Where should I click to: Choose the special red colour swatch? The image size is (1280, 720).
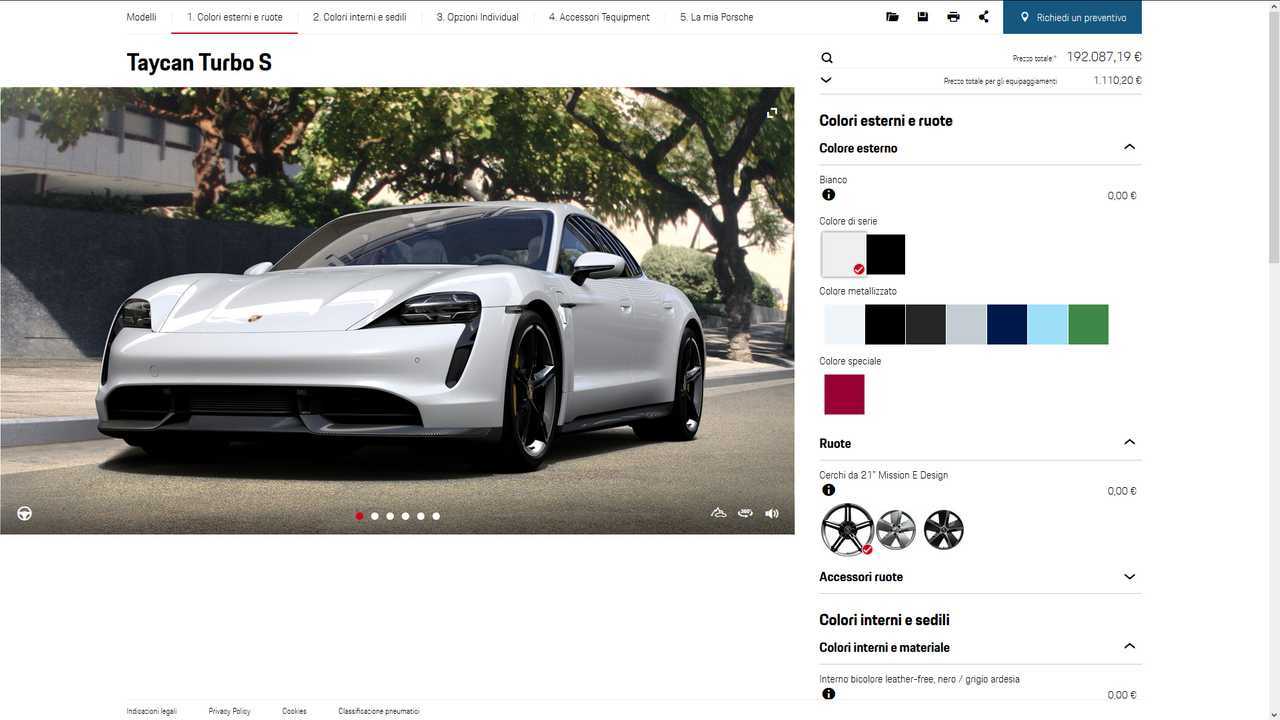tap(844, 394)
